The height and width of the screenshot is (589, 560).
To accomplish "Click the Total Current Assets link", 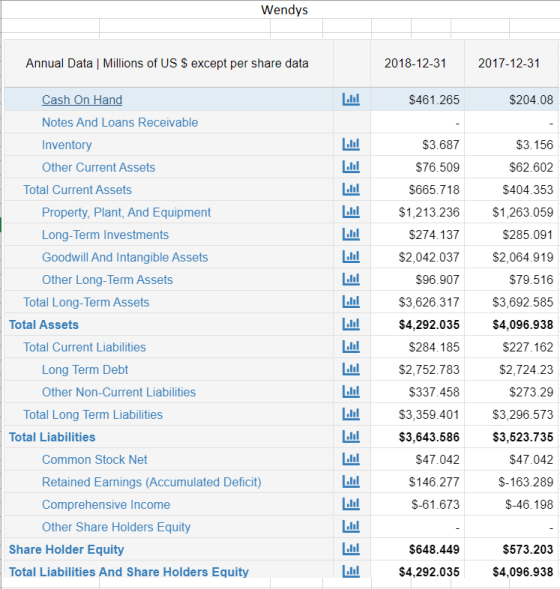I will (x=77, y=190).
